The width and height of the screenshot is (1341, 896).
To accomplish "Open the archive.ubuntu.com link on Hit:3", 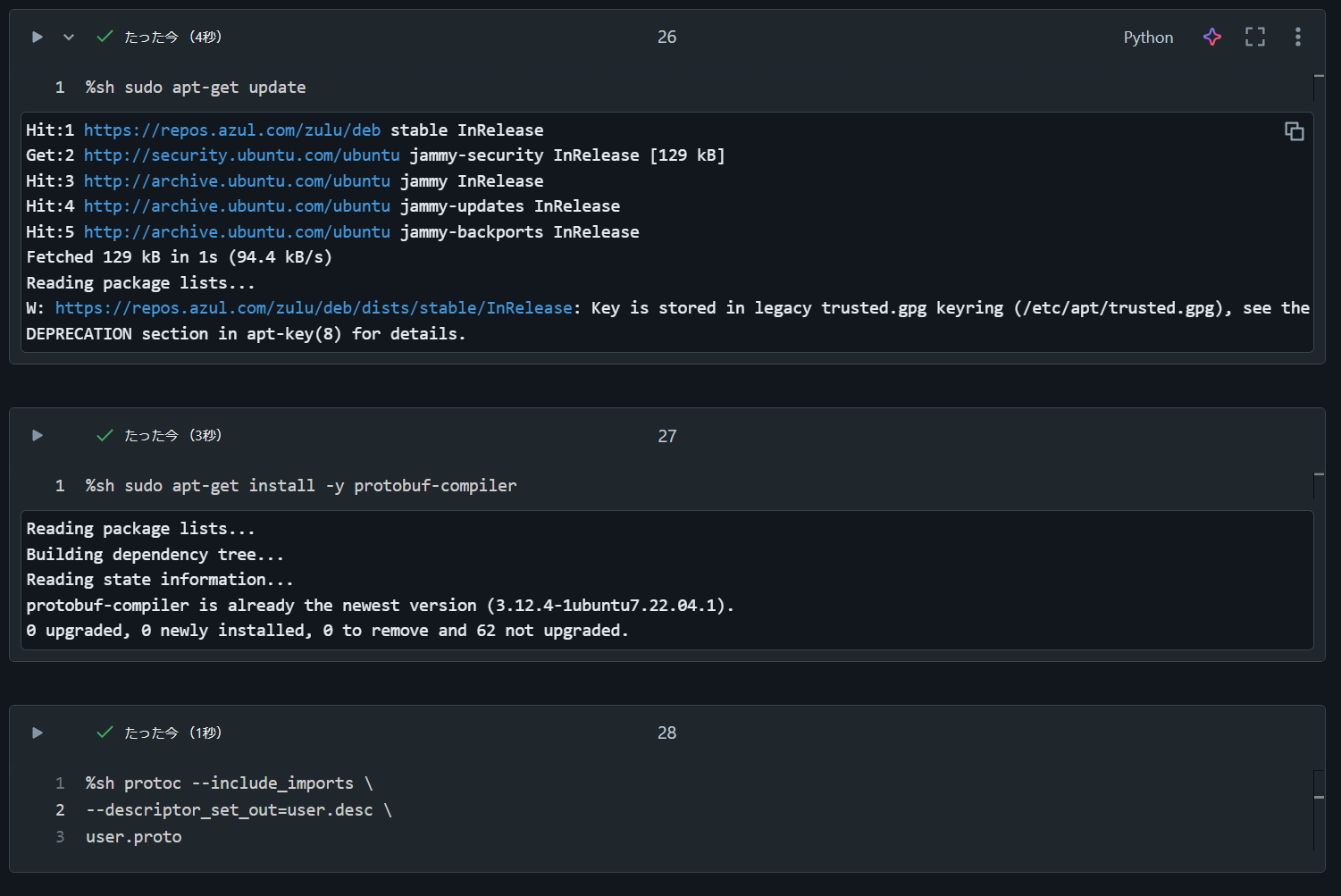I will 237,181.
